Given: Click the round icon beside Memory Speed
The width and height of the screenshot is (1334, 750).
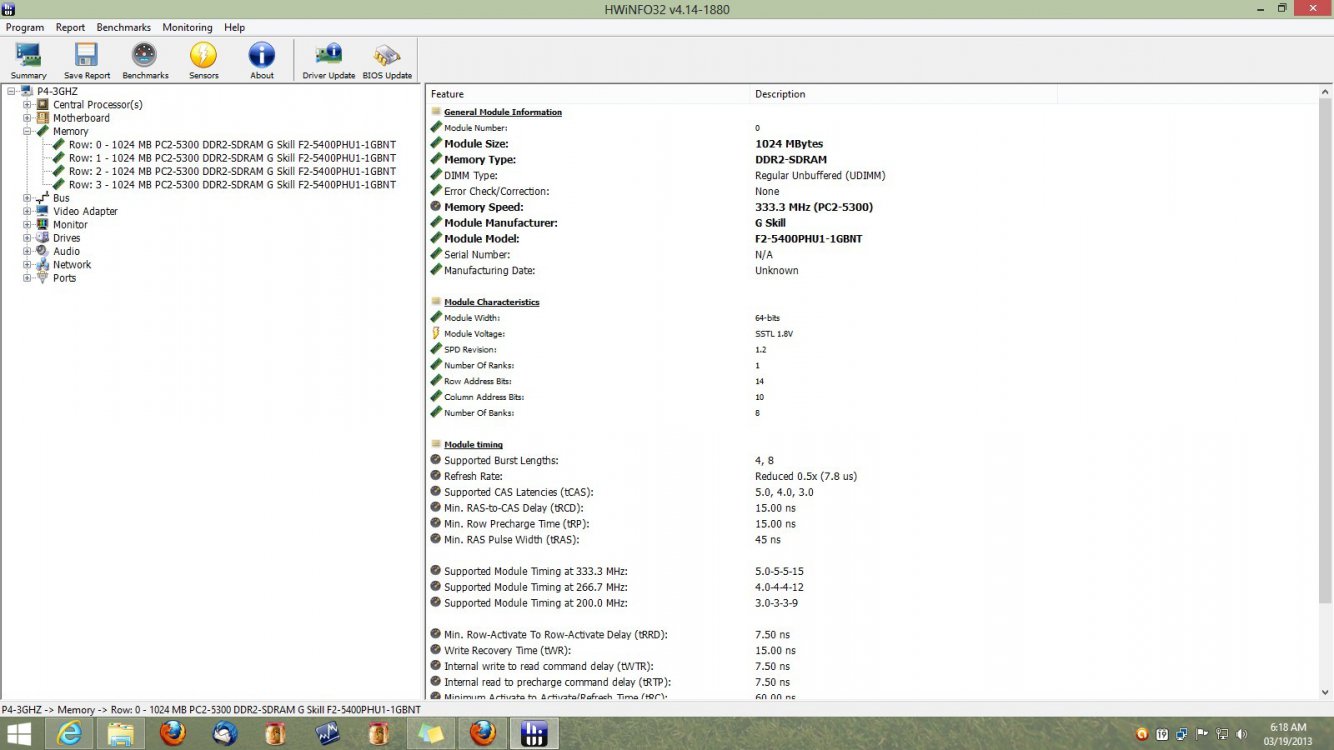Looking at the screenshot, I should tap(436, 207).
